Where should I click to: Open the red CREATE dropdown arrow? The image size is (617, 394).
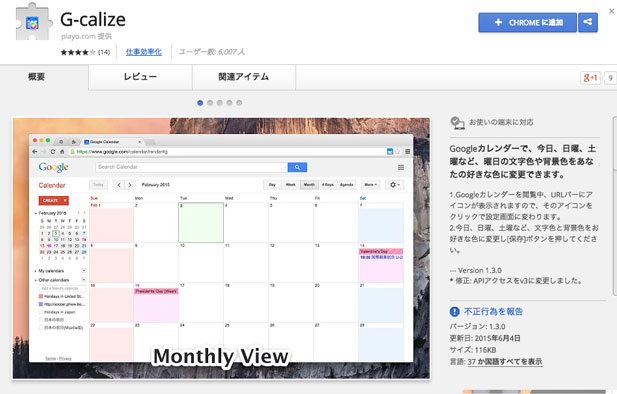tap(65, 200)
